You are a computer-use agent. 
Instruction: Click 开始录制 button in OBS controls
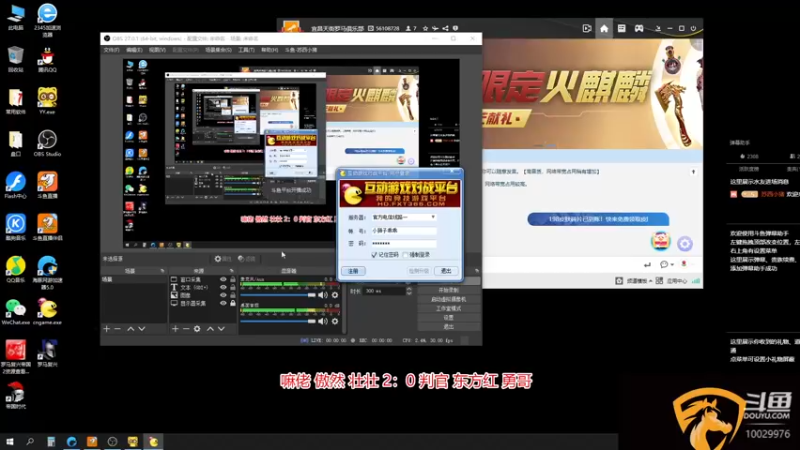point(448,290)
